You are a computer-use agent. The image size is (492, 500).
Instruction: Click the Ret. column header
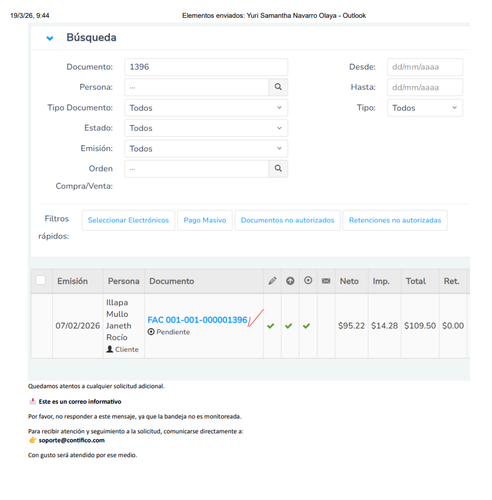(451, 281)
